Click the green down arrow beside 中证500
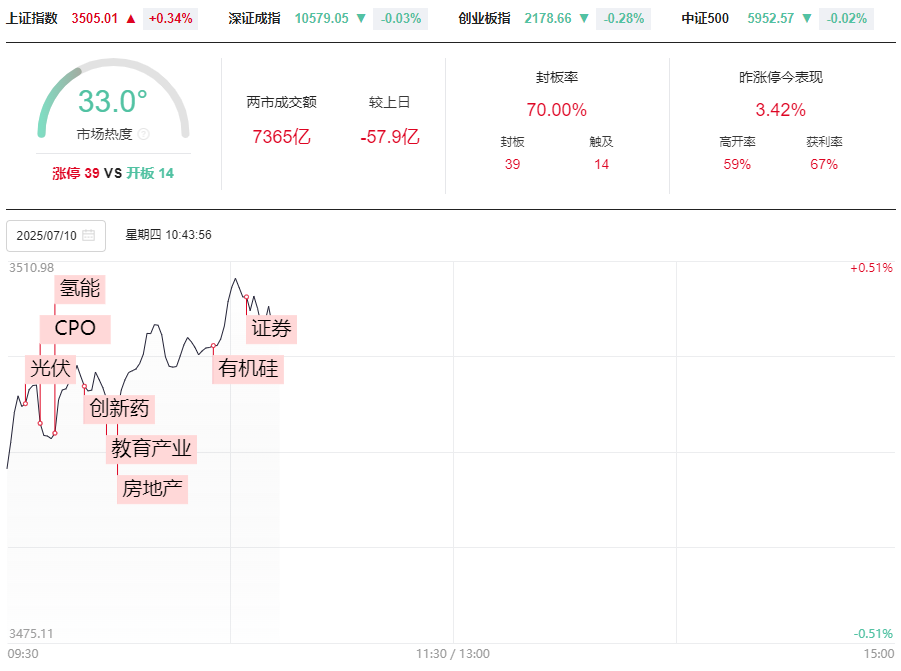 (807, 18)
